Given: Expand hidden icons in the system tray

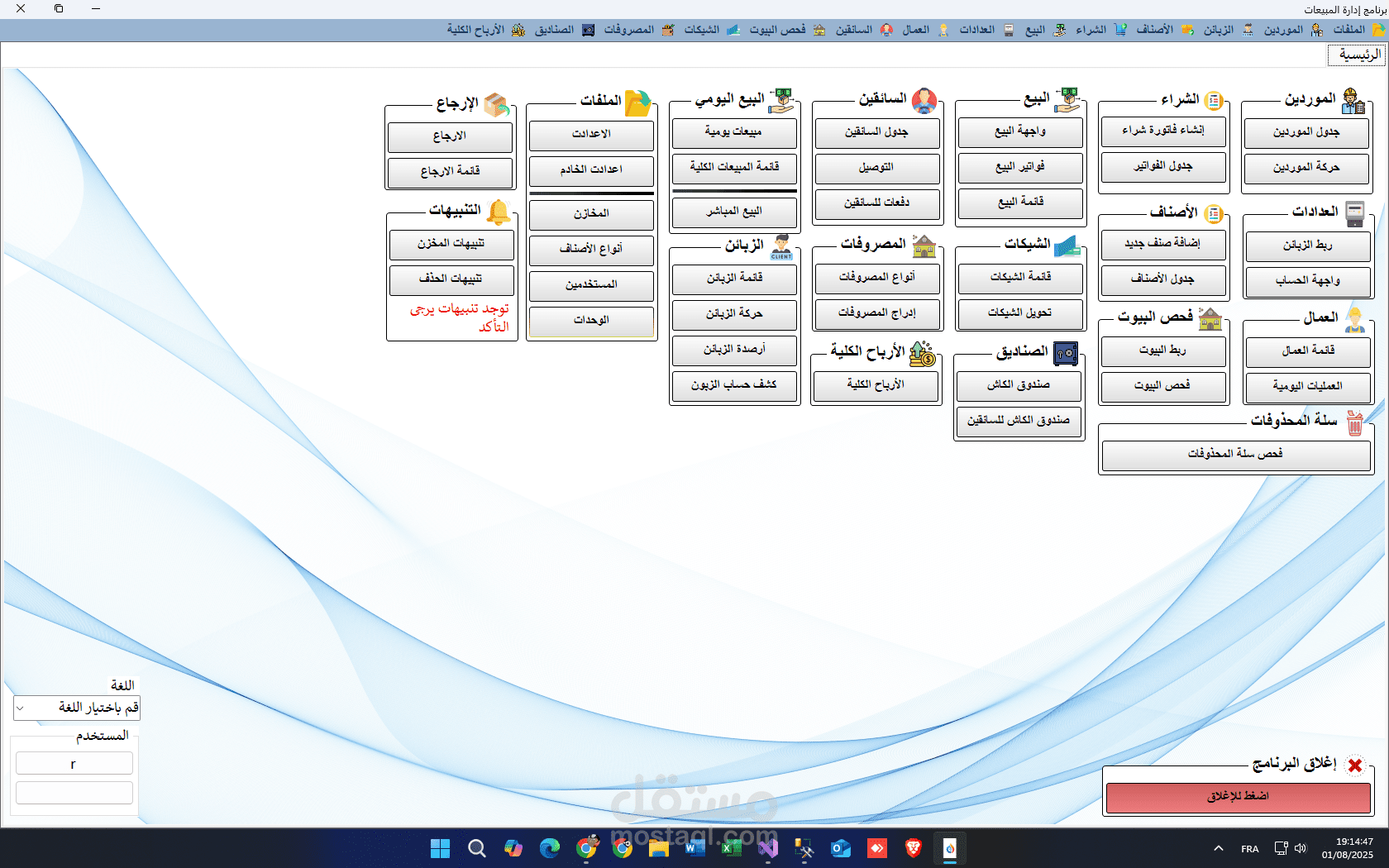Looking at the screenshot, I should point(1219,848).
